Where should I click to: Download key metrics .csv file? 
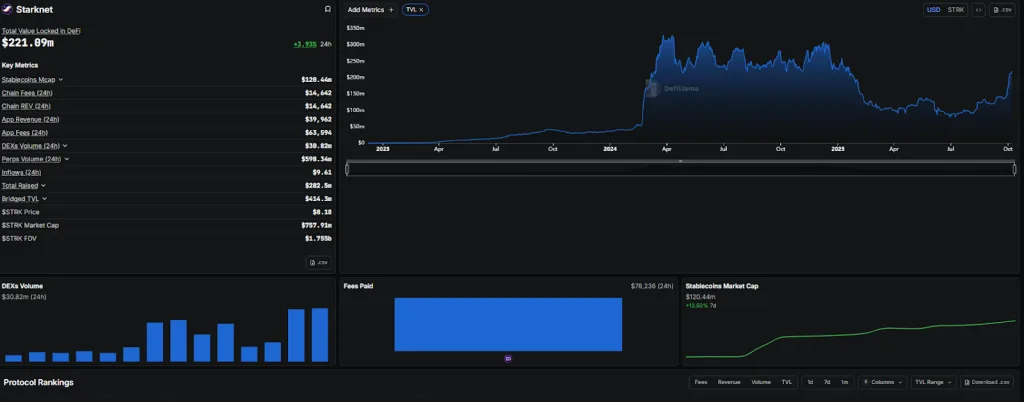318,262
